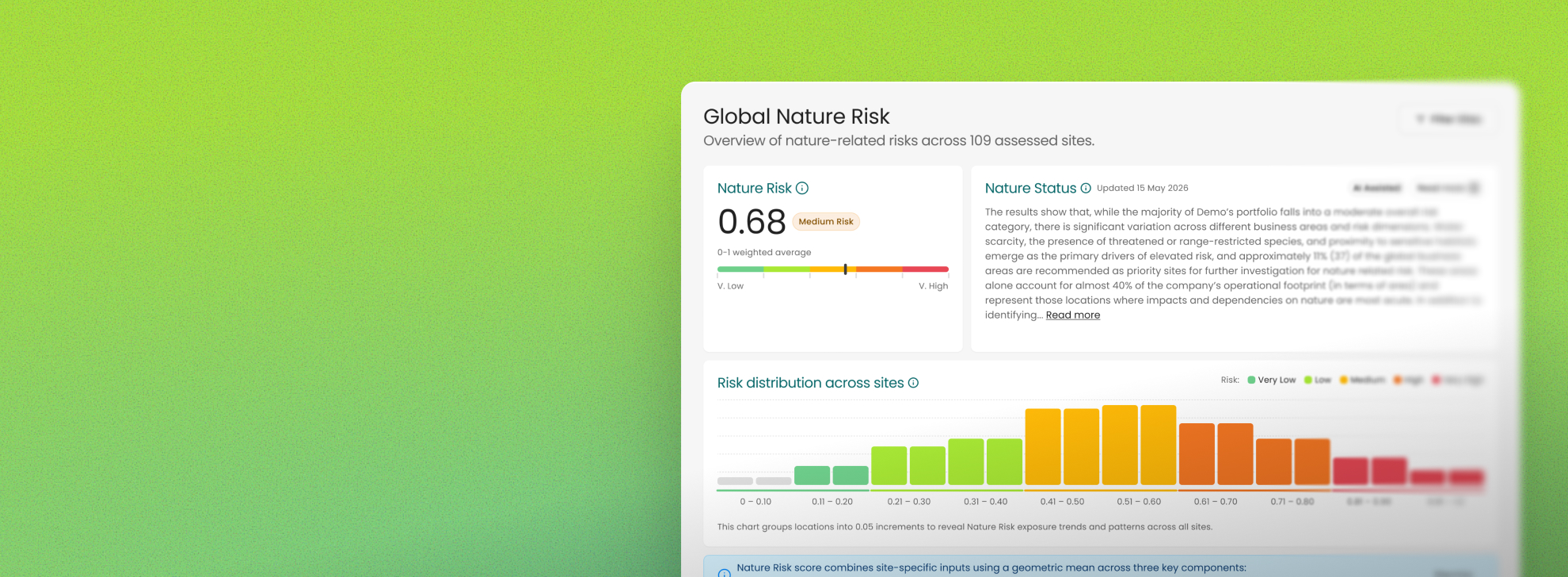Image resolution: width=1568 pixels, height=577 pixels.
Task: Click the right lime bar above 0.31 – 0.40
Action: pos(1004,462)
